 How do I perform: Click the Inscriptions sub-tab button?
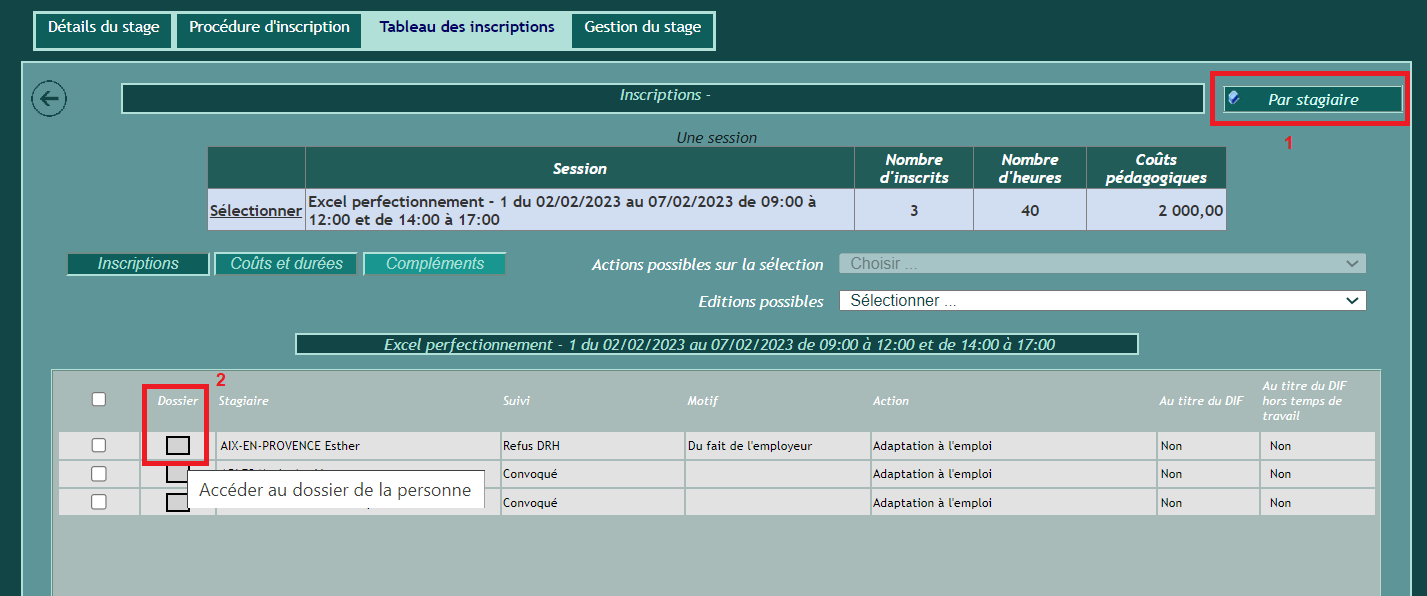click(138, 264)
